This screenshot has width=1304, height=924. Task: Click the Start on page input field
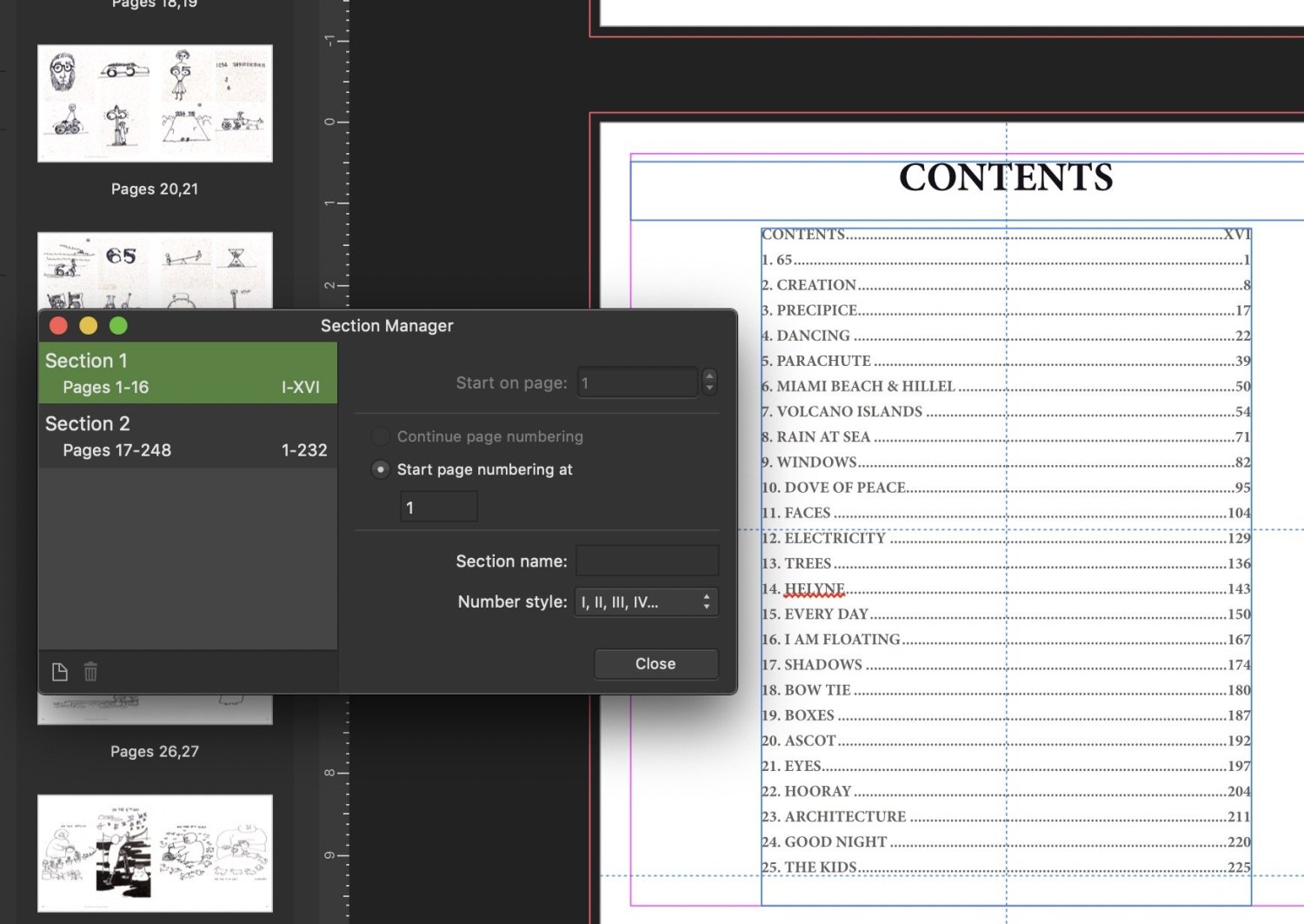pyautogui.click(x=637, y=382)
